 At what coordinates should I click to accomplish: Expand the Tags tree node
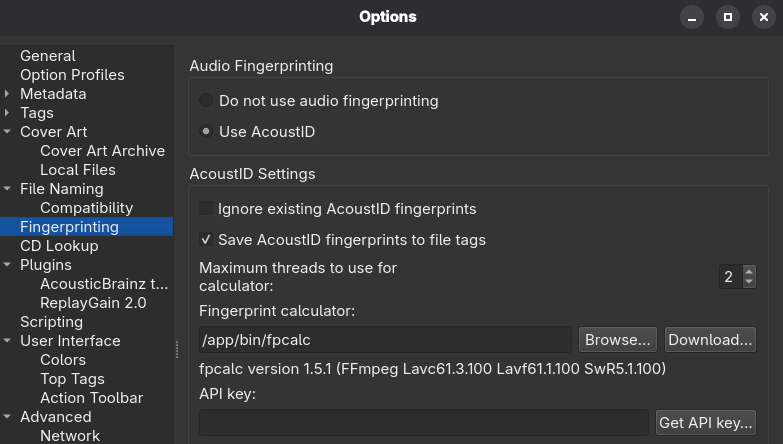tap(8, 113)
